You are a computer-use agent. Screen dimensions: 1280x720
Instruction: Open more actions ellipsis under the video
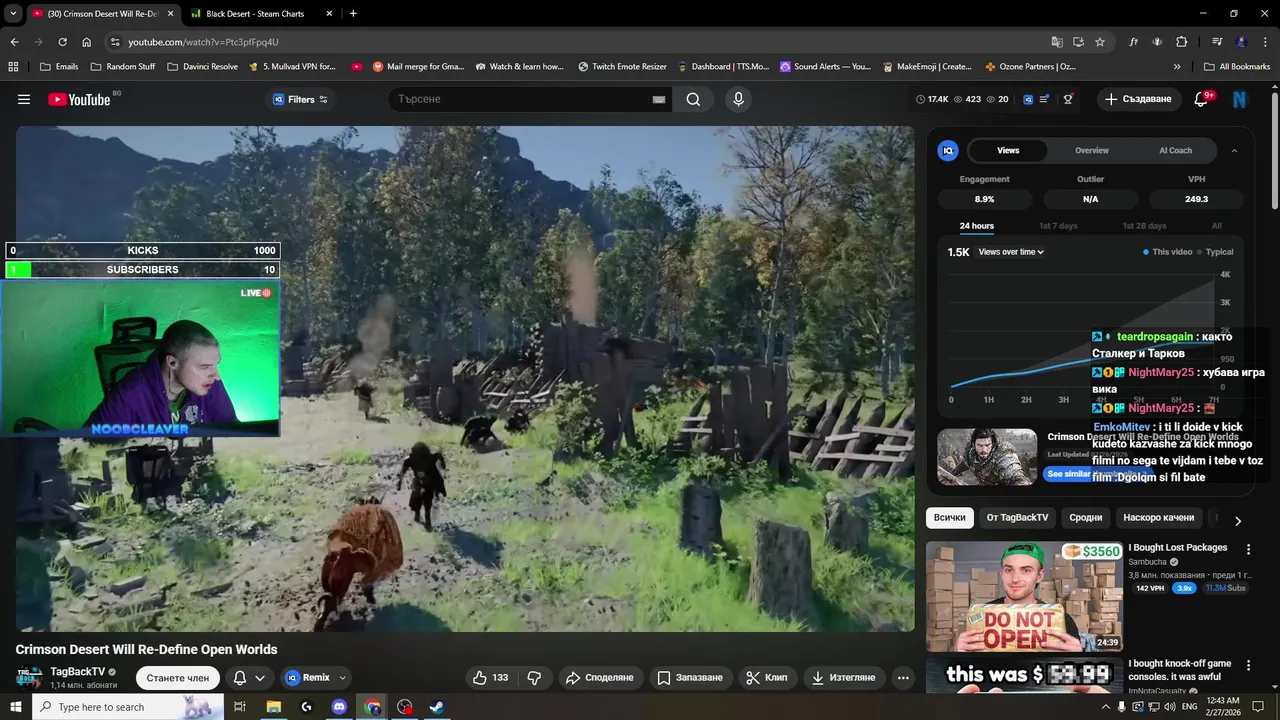point(903,677)
